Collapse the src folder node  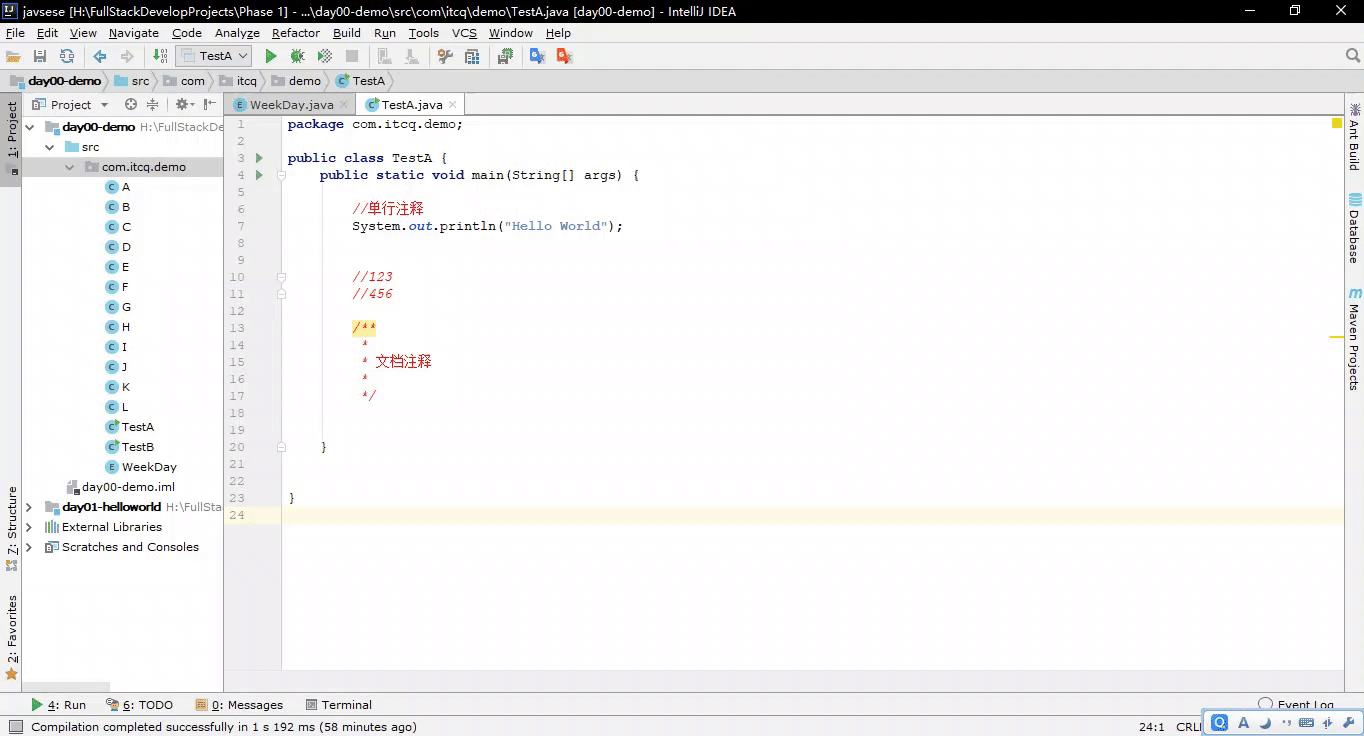tap(49, 147)
